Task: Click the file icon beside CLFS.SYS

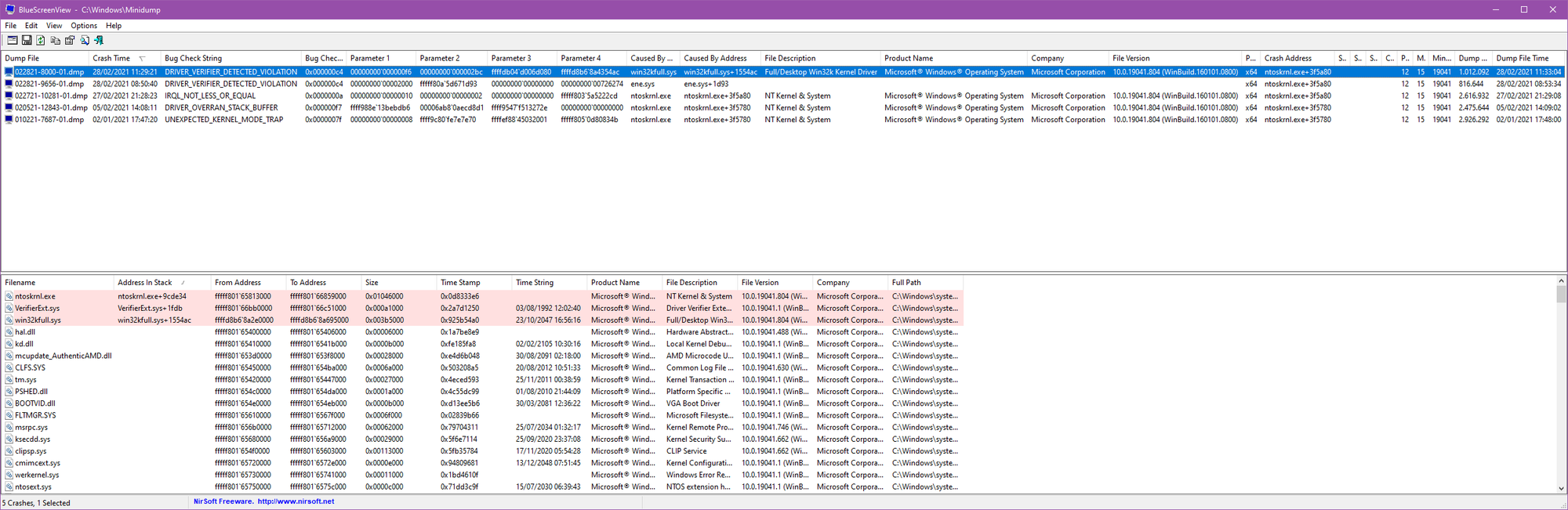Action: point(9,368)
